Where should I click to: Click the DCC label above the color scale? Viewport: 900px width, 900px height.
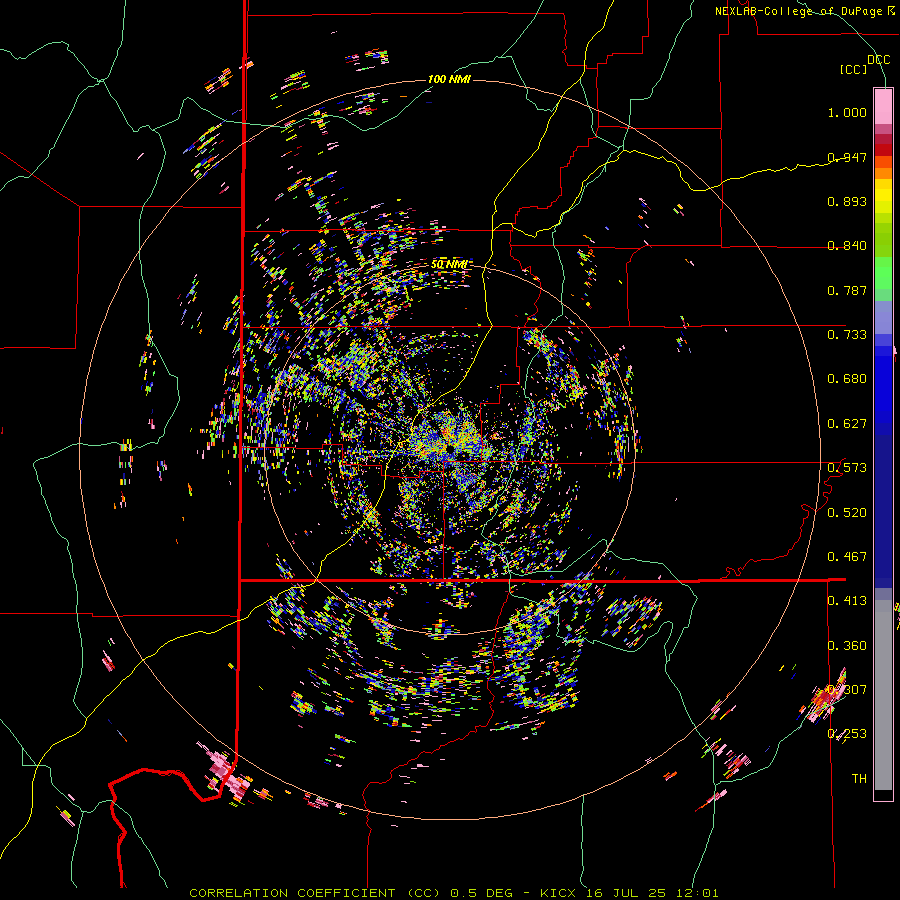[878, 59]
